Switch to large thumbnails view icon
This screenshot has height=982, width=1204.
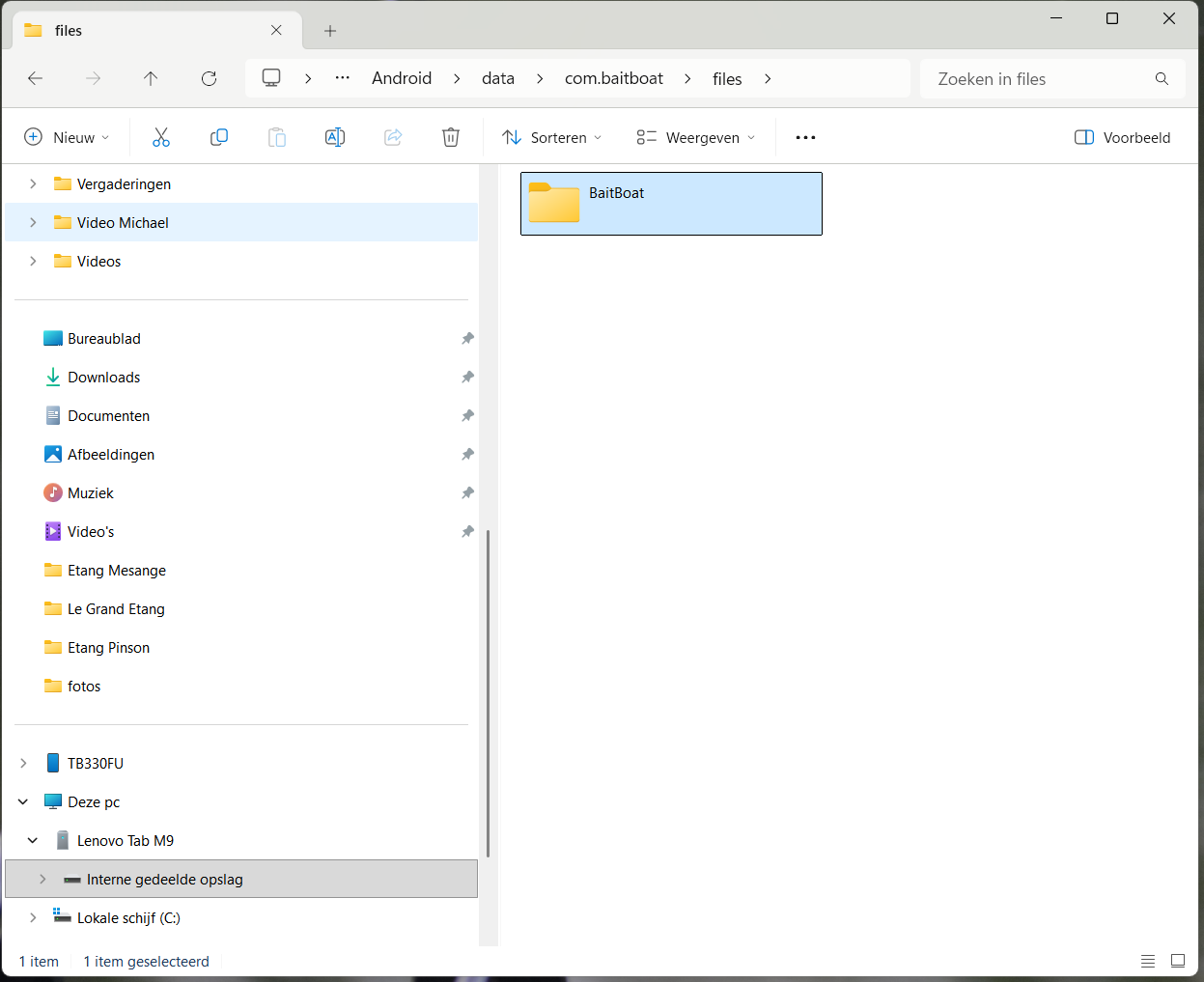tap(1178, 961)
